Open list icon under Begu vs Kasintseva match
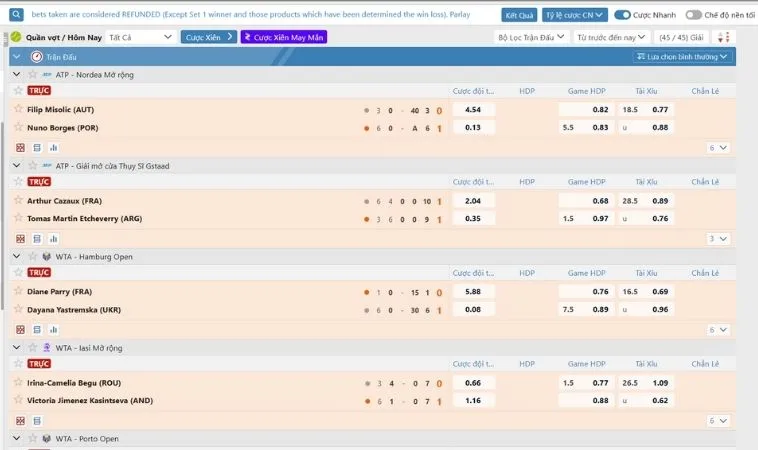Screen dimensions: 758x450 (37, 421)
